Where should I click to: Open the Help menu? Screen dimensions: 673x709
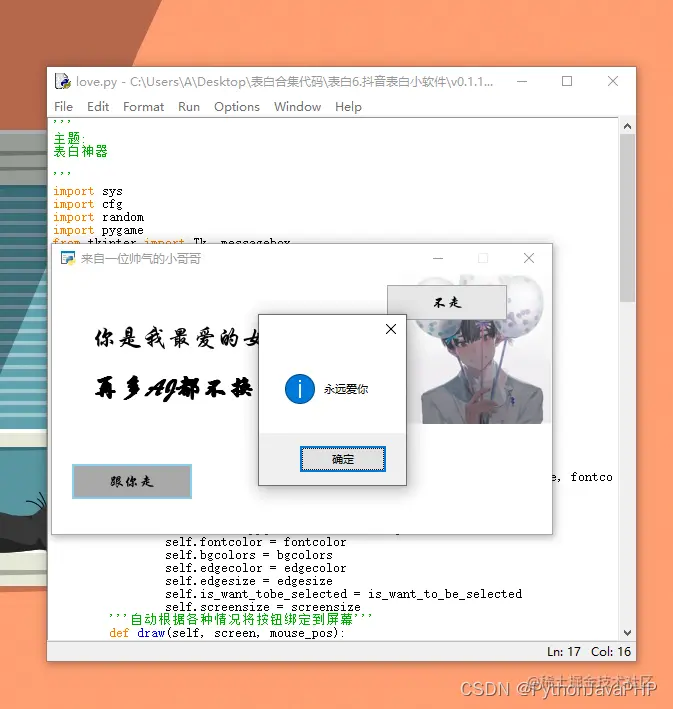tap(348, 107)
